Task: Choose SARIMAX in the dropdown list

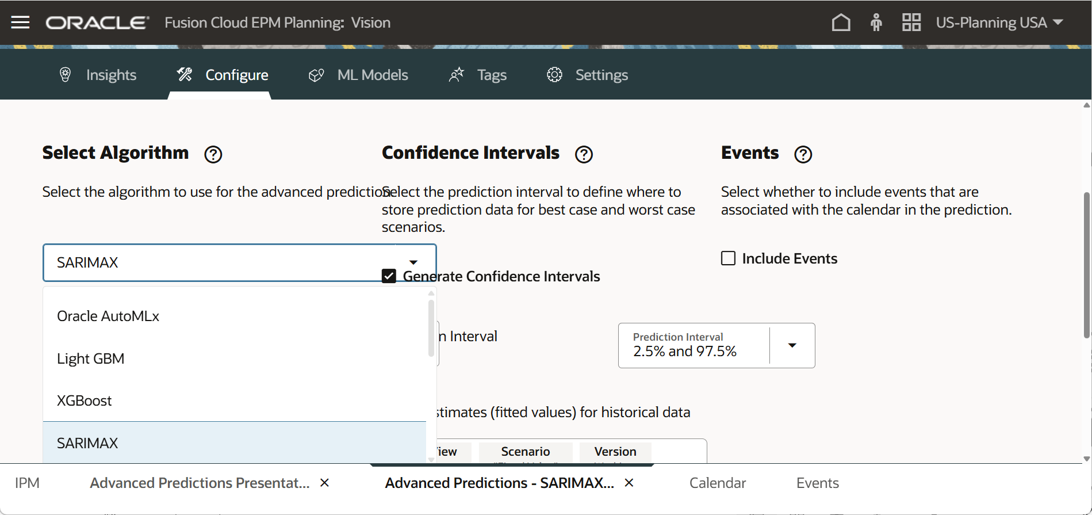Action: click(x=235, y=443)
